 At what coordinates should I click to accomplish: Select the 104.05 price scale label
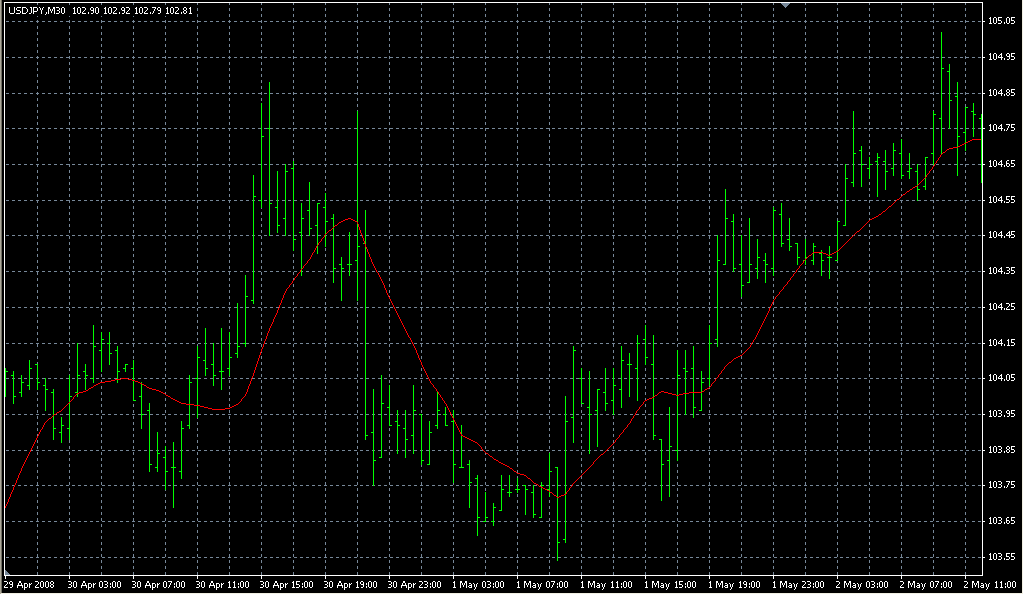click(x=1002, y=378)
